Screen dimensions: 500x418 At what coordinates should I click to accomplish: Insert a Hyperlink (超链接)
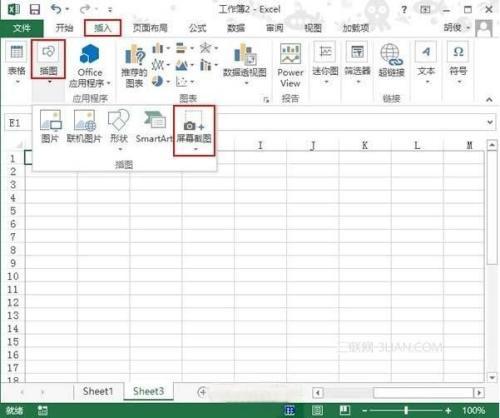tap(391, 61)
